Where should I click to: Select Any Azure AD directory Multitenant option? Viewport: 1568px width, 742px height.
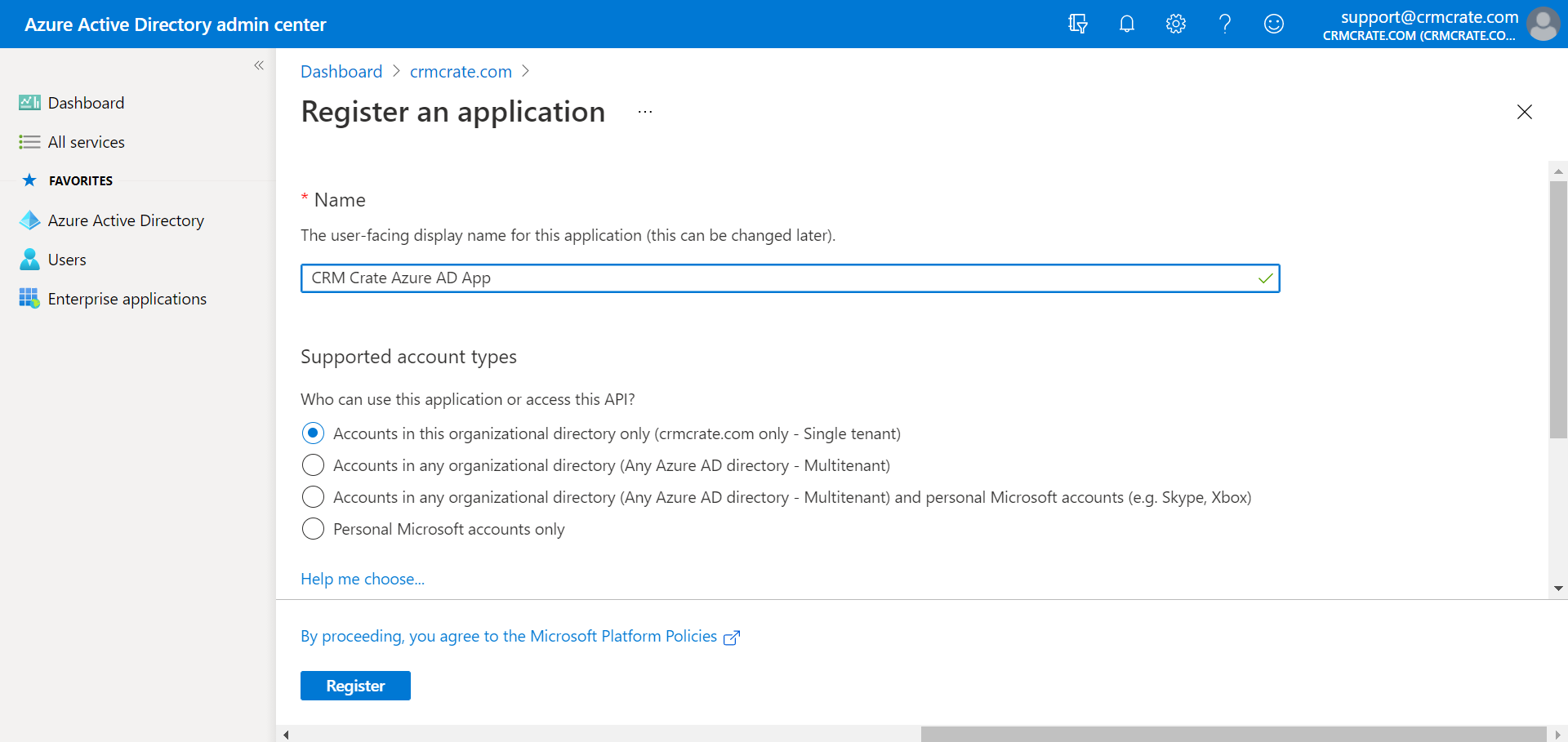[313, 465]
